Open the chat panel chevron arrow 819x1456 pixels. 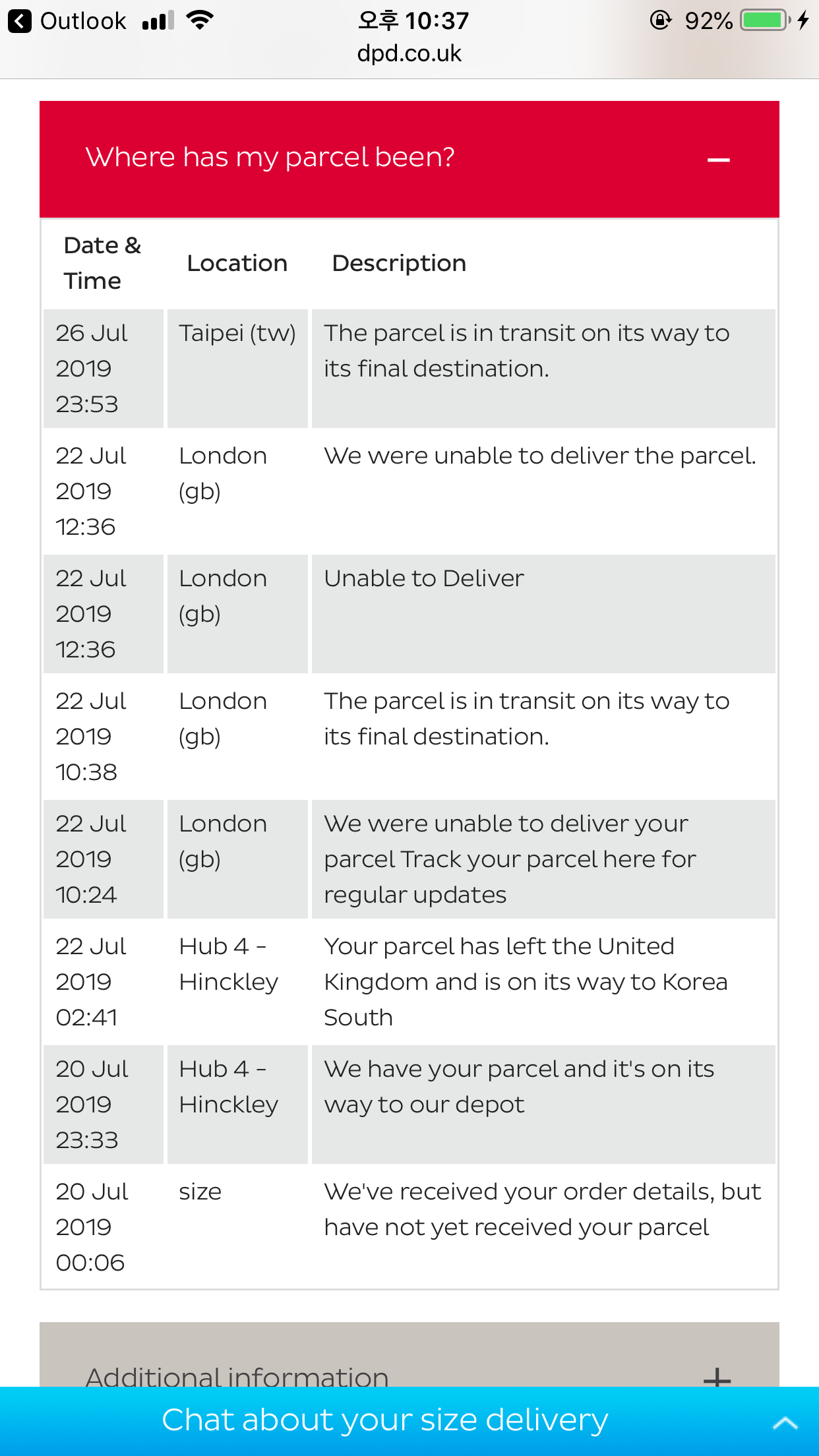point(785,1422)
